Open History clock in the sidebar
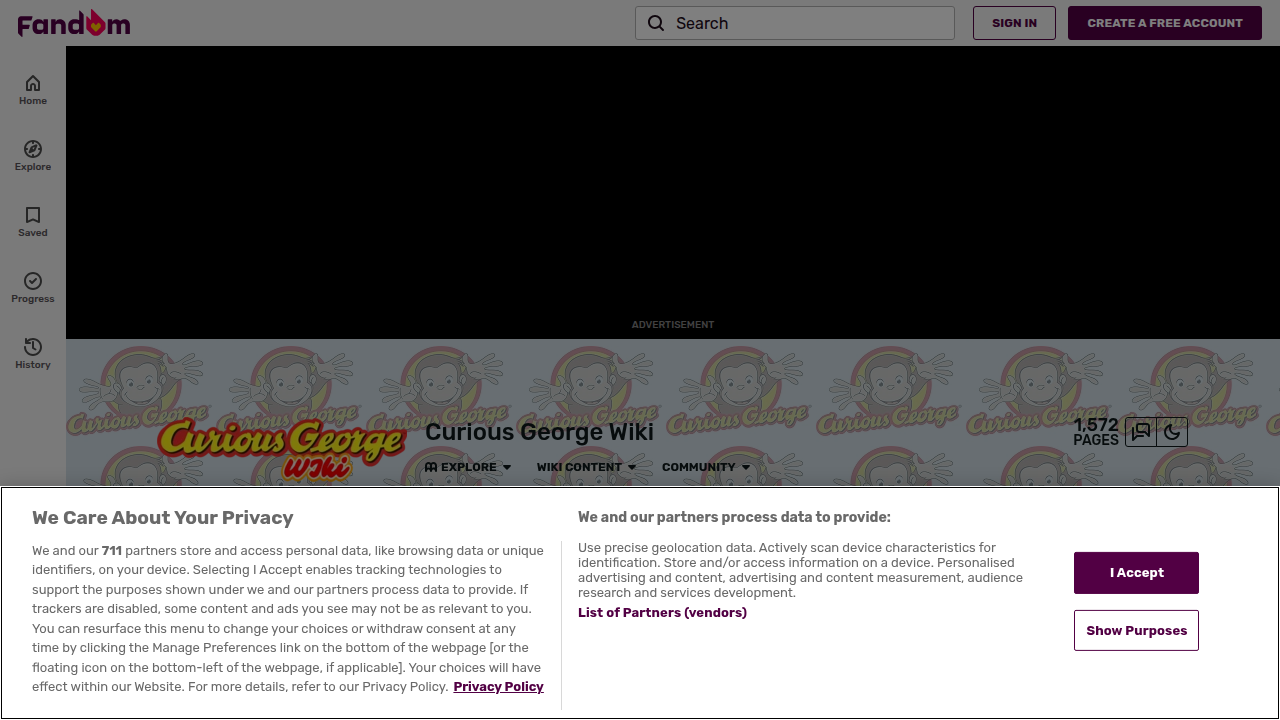1280x720 pixels. 33,354
